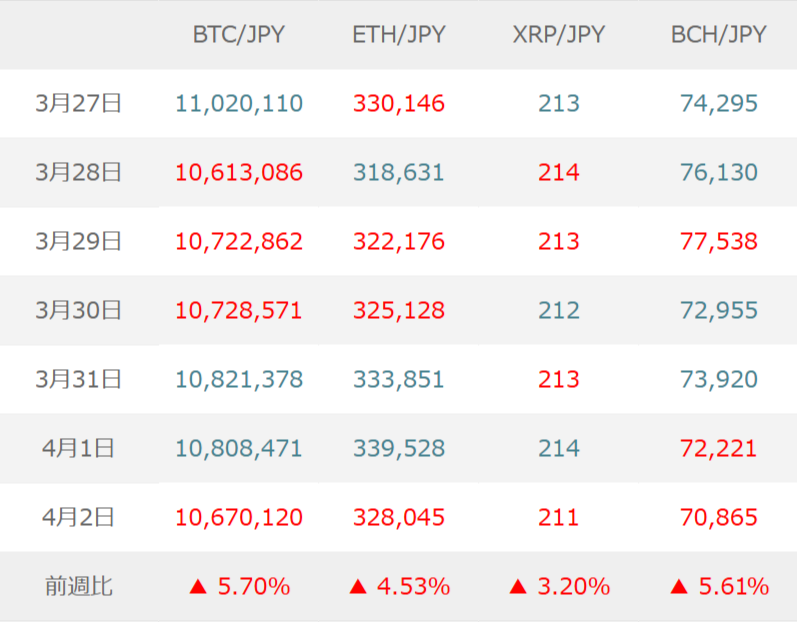Click the BTC price 11,020,110

pyautogui.click(x=239, y=103)
